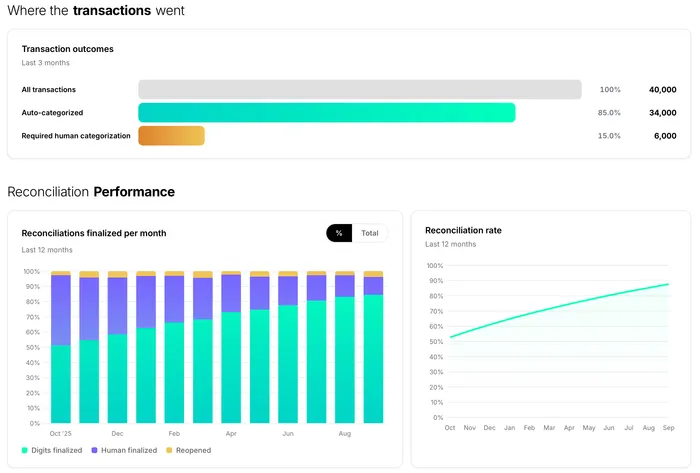Select the Feb stacked bar

coord(174,347)
